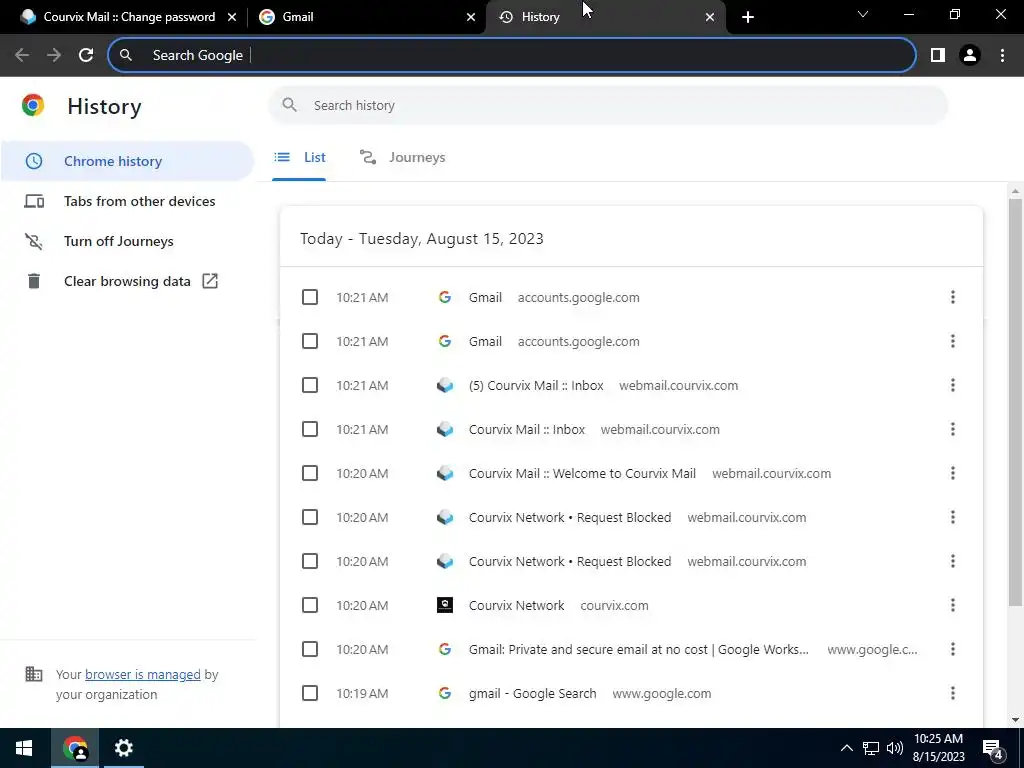Select the History browser tab
This screenshot has width=1024, height=768.
[605, 17]
